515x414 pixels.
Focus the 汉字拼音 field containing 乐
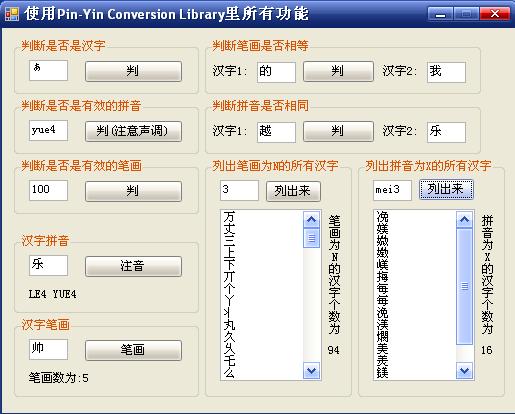(x=48, y=265)
